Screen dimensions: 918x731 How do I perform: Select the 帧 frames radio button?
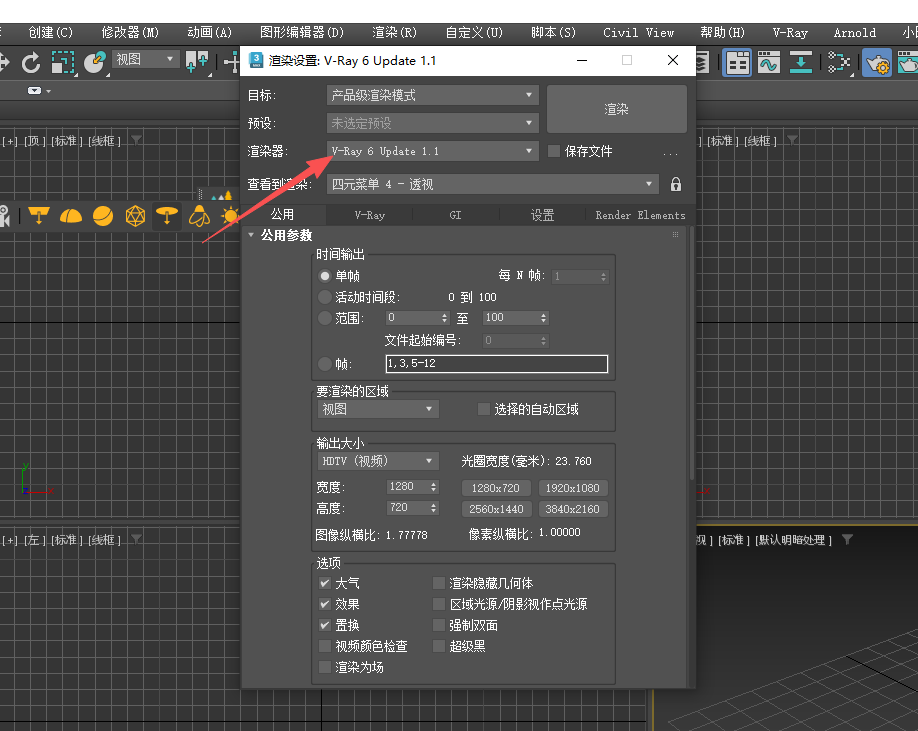(324, 363)
